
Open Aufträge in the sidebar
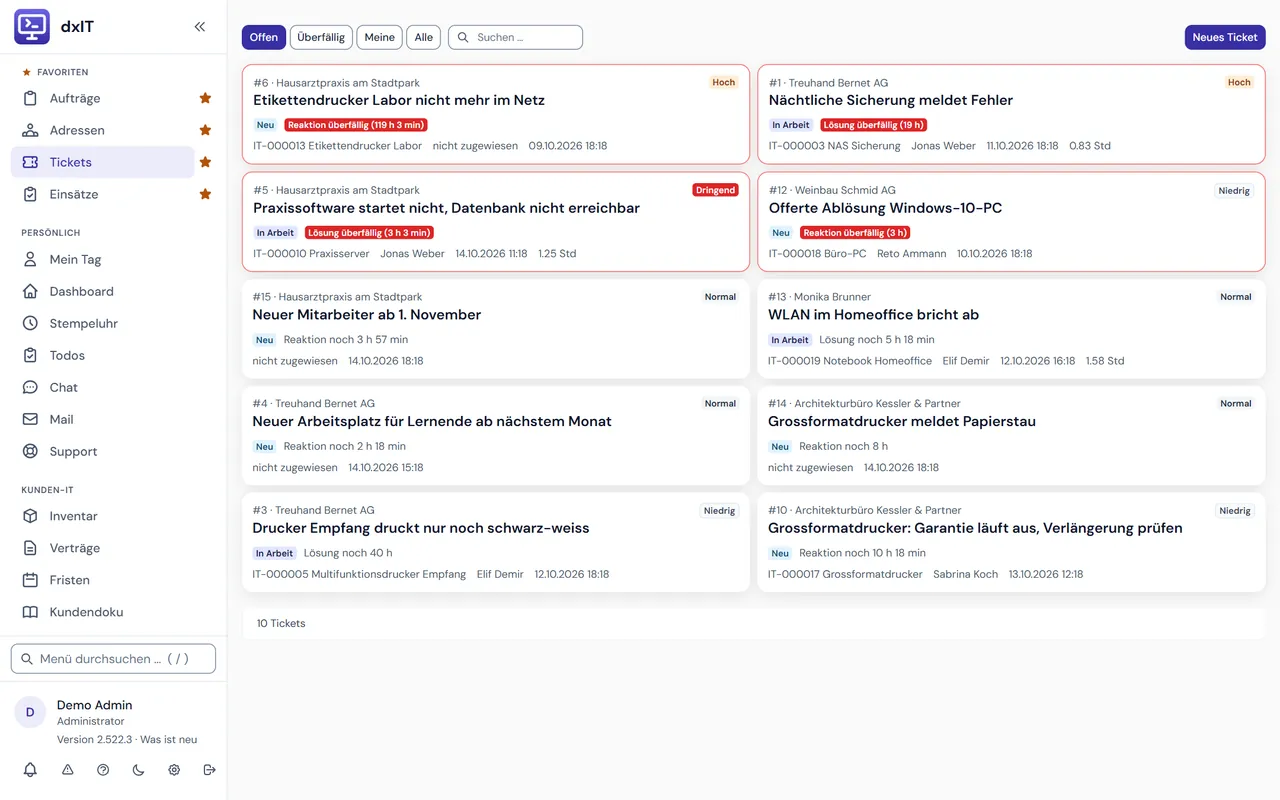[103, 98]
